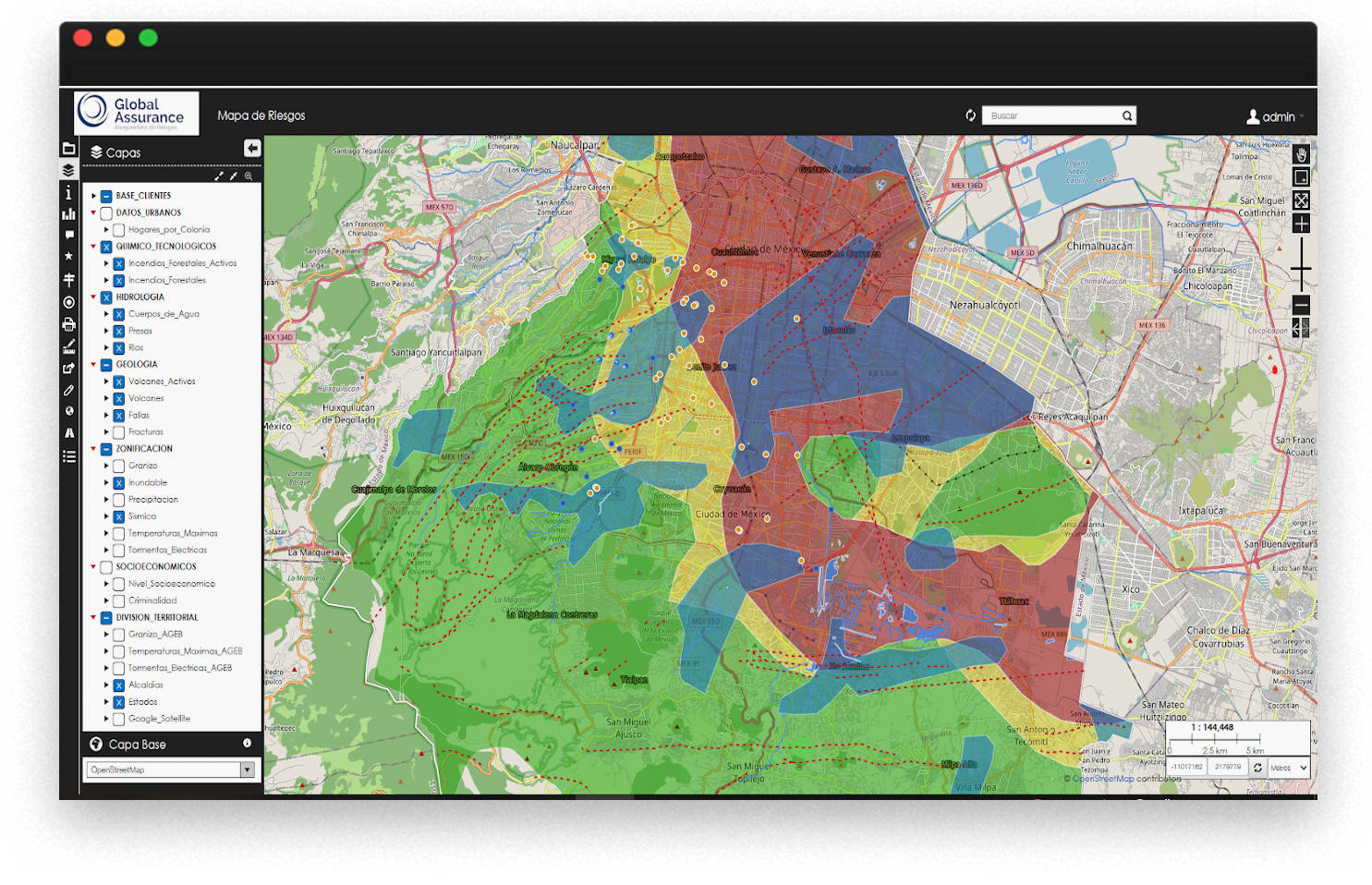Open the admin user menu

pyautogui.click(x=1275, y=116)
